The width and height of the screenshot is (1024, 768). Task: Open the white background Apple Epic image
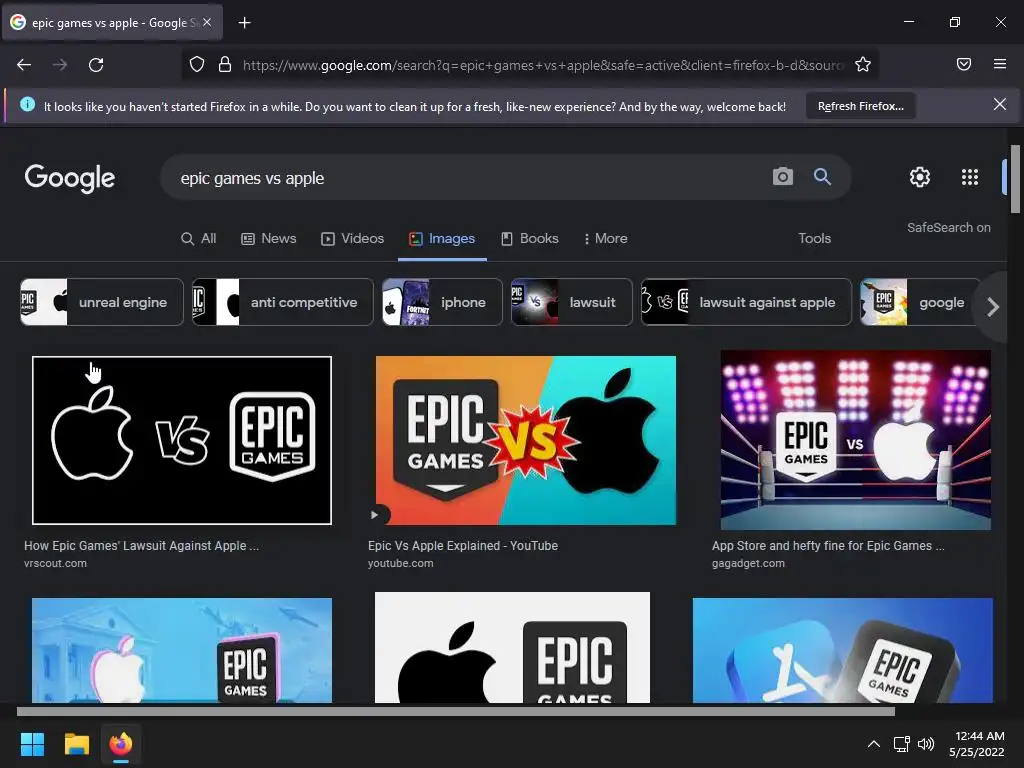coord(512,647)
